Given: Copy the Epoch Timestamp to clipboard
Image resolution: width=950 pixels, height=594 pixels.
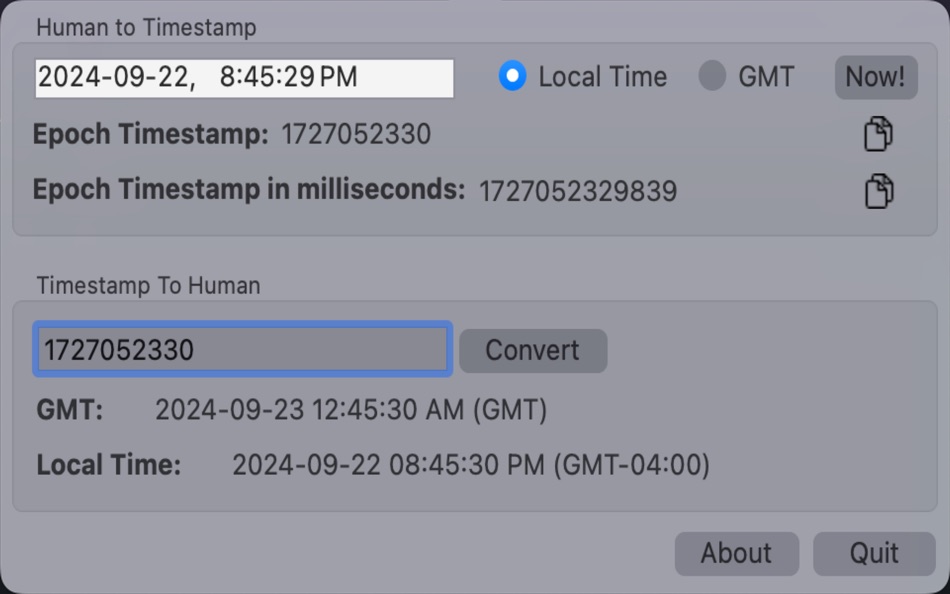Looking at the screenshot, I should tap(877, 133).
